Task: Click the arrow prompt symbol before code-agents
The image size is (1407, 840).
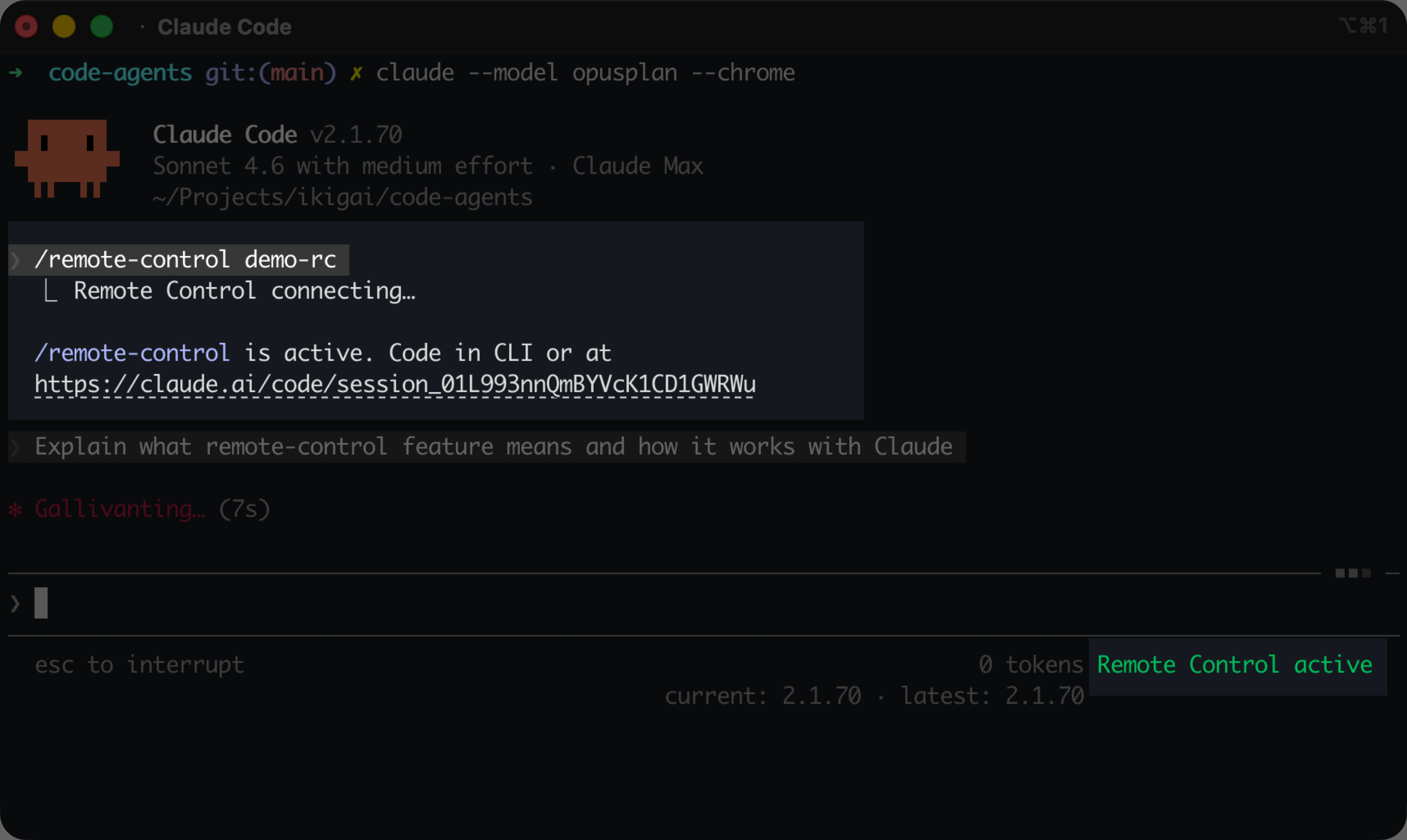Action: pos(17,72)
